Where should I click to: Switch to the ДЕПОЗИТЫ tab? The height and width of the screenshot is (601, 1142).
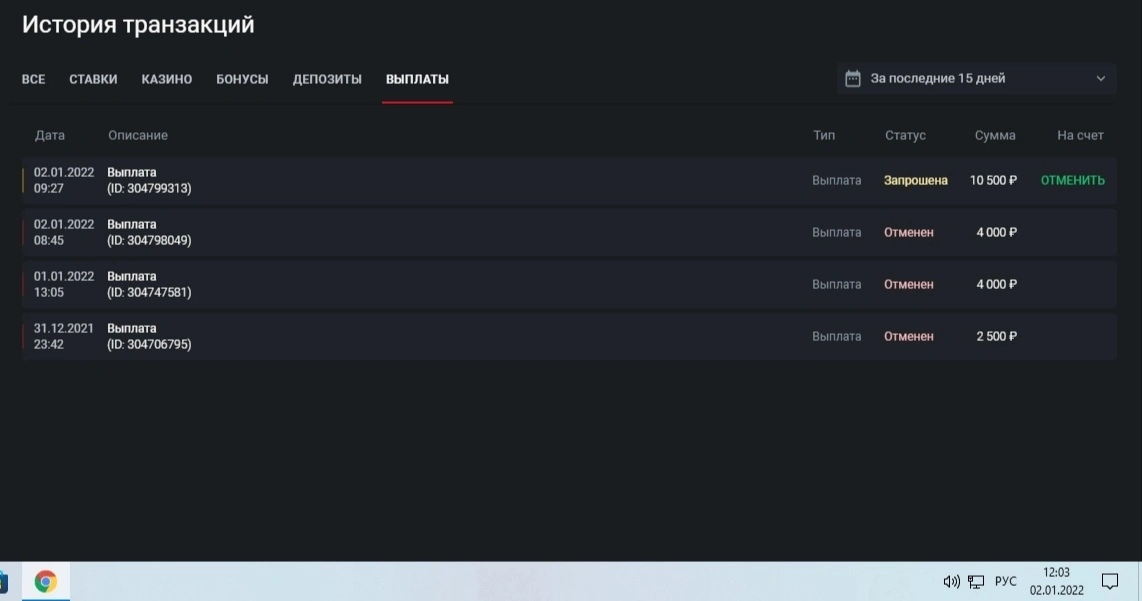coord(327,79)
